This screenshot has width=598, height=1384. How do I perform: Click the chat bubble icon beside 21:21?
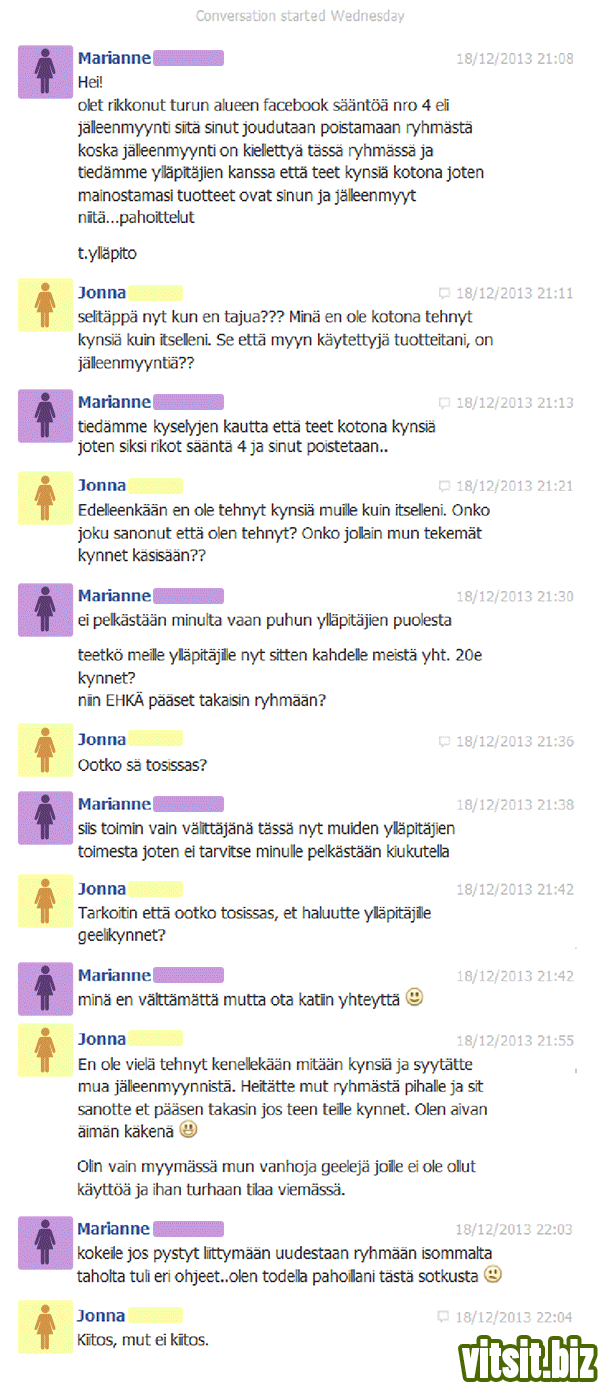click(445, 486)
